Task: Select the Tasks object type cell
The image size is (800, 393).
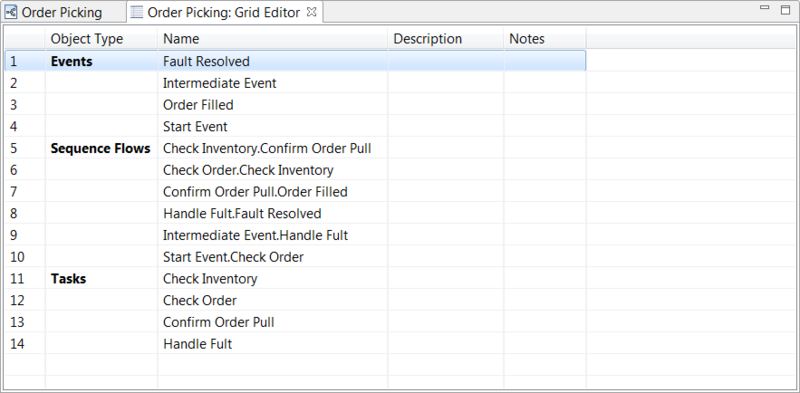Action: point(102,279)
